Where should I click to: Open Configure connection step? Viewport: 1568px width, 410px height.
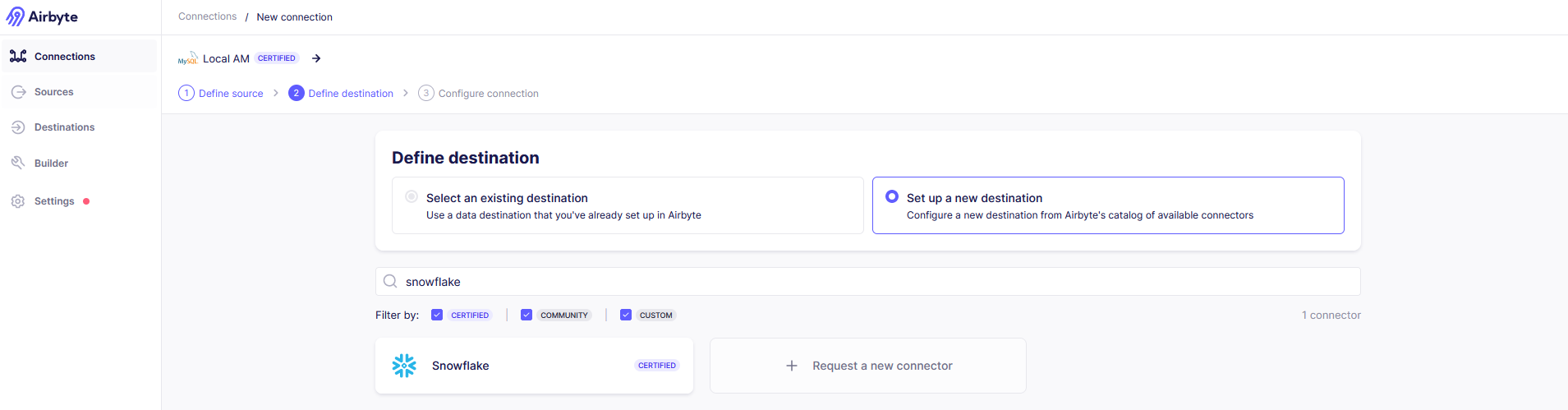click(x=479, y=94)
